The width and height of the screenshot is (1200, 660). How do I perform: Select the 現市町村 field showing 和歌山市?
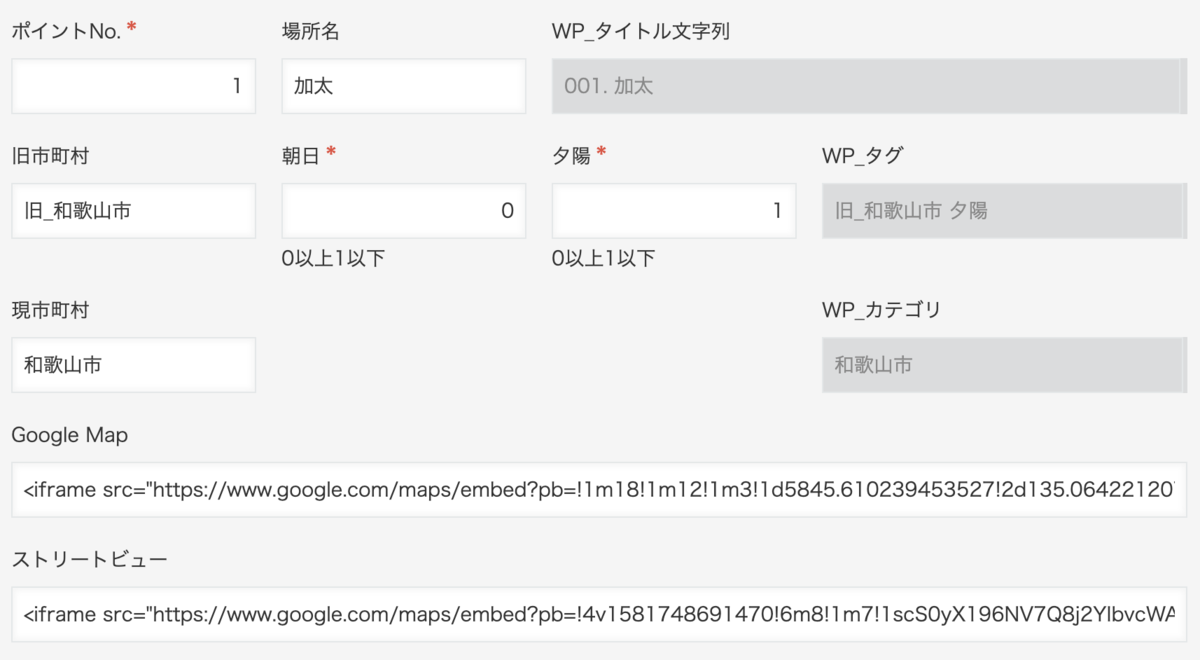pos(133,364)
